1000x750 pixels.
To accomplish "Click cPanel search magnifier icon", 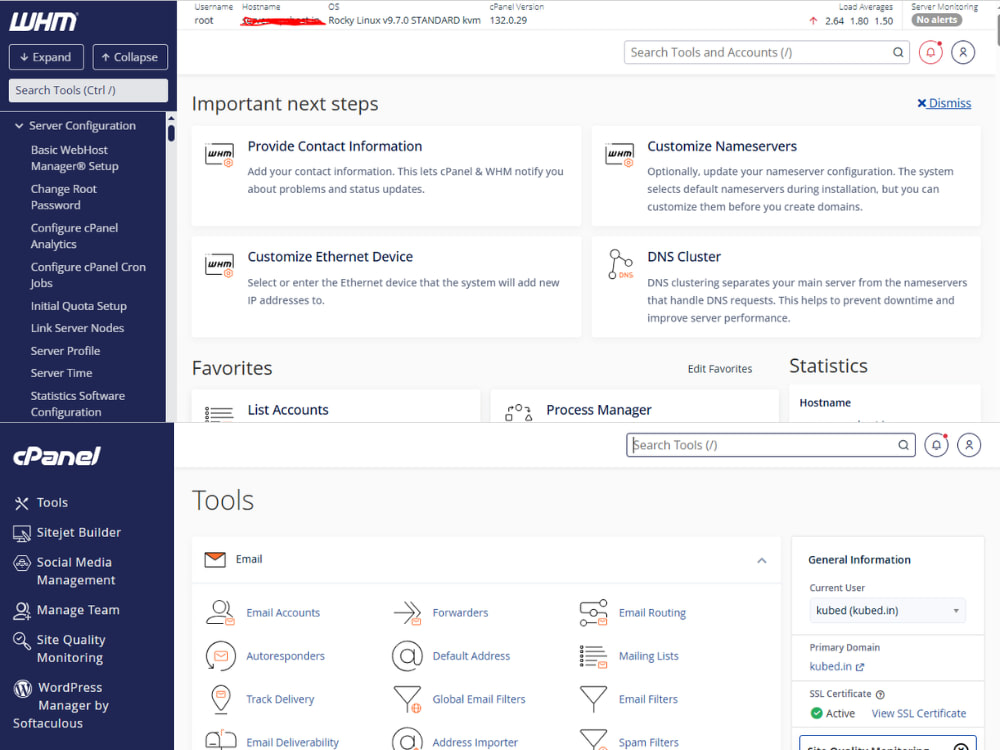I will coord(903,445).
